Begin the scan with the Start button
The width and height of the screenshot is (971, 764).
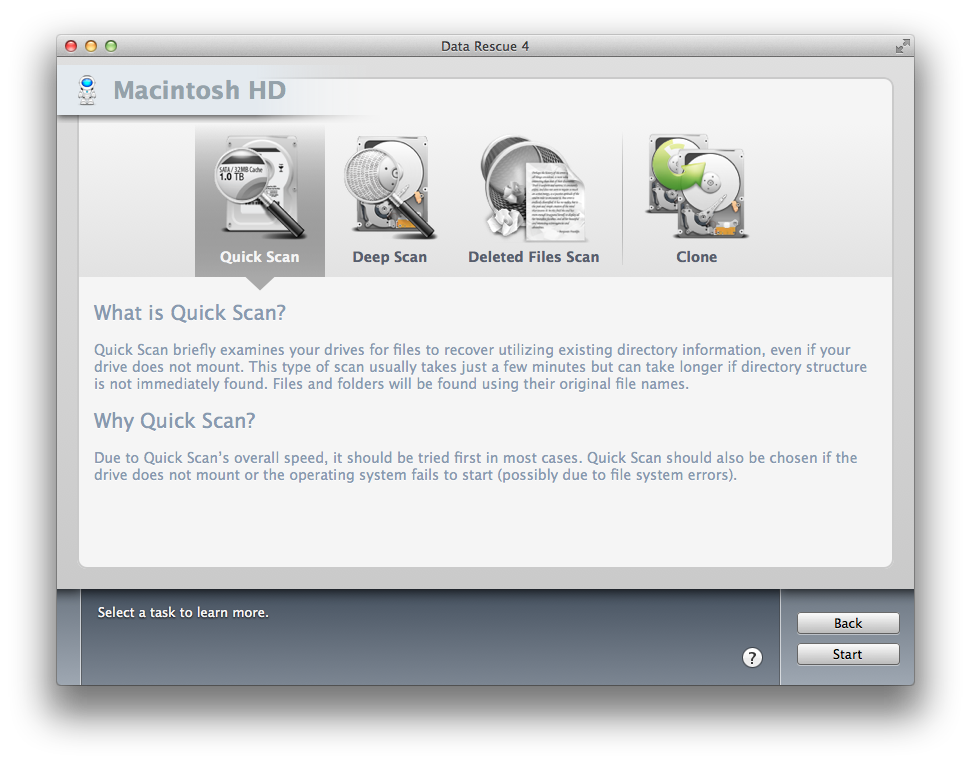coord(848,654)
